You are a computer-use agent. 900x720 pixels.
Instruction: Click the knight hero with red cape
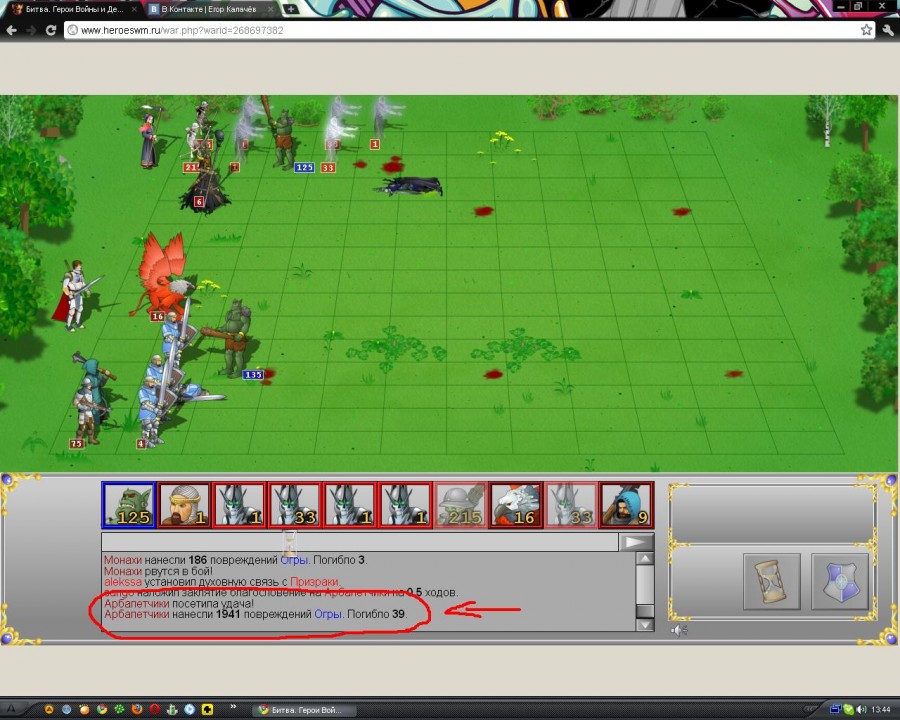click(73, 295)
